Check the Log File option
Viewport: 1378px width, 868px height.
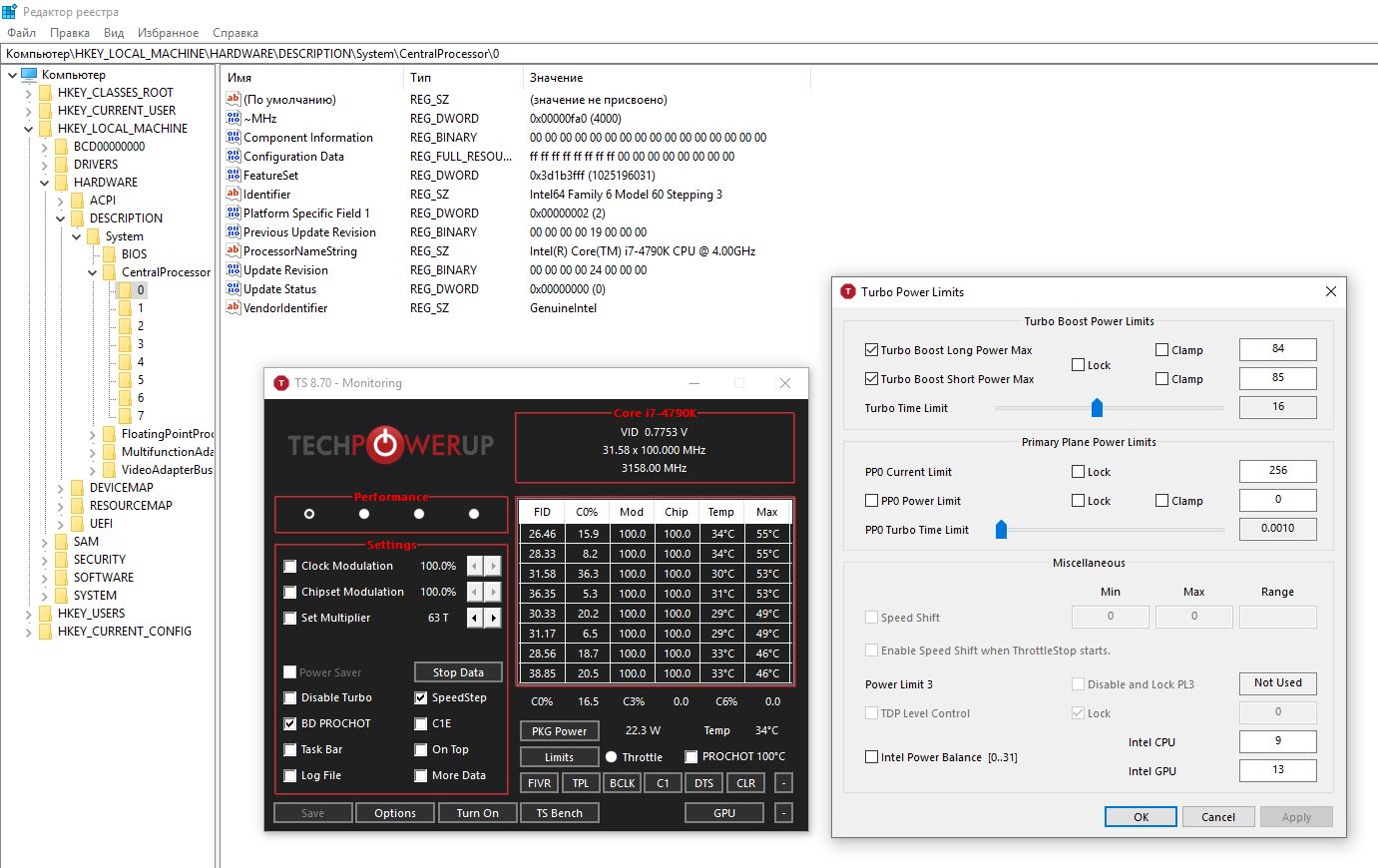290,775
